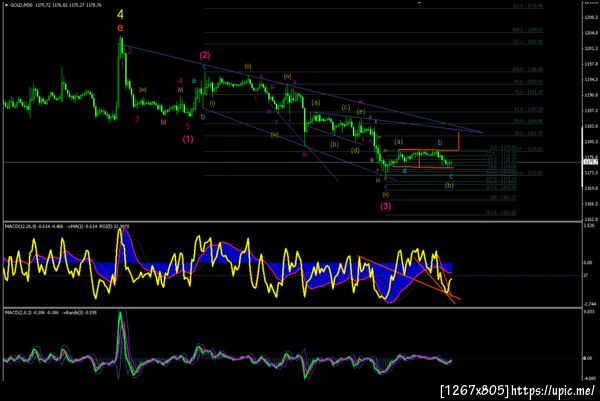The width and height of the screenshot is (600, 401).
Task: Select the yellow wave label "4"
Action: tap(120, 15)
